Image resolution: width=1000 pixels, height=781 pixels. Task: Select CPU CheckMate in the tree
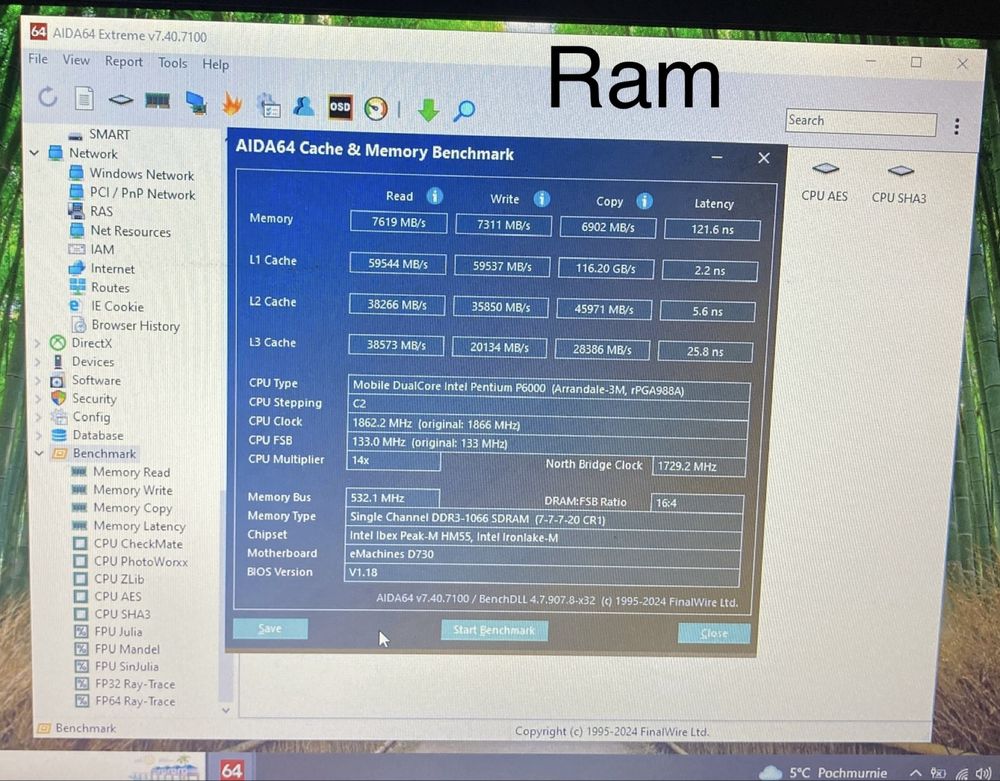coord(138,544)
